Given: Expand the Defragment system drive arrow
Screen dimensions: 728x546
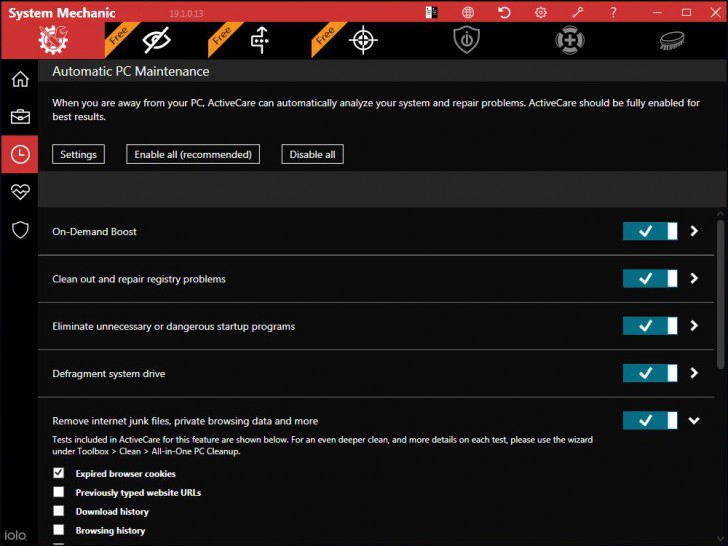Looking at the screenshot, I should pyautogui.click(x=694, y=373).
